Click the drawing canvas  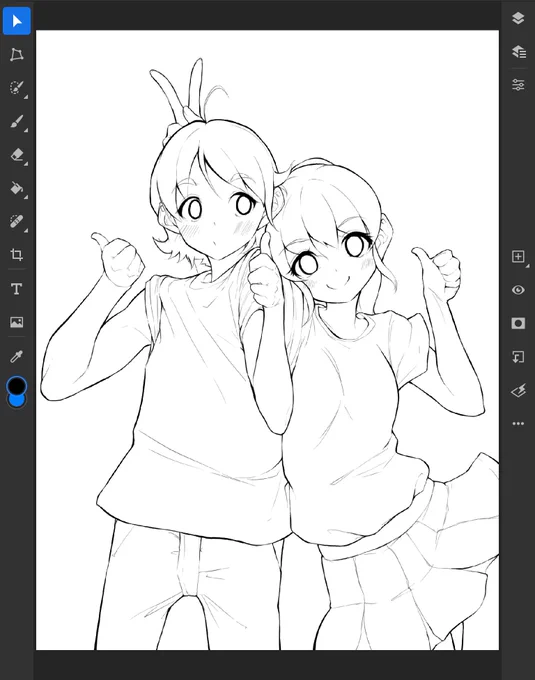pyautogui.click(x=267, y=340)
